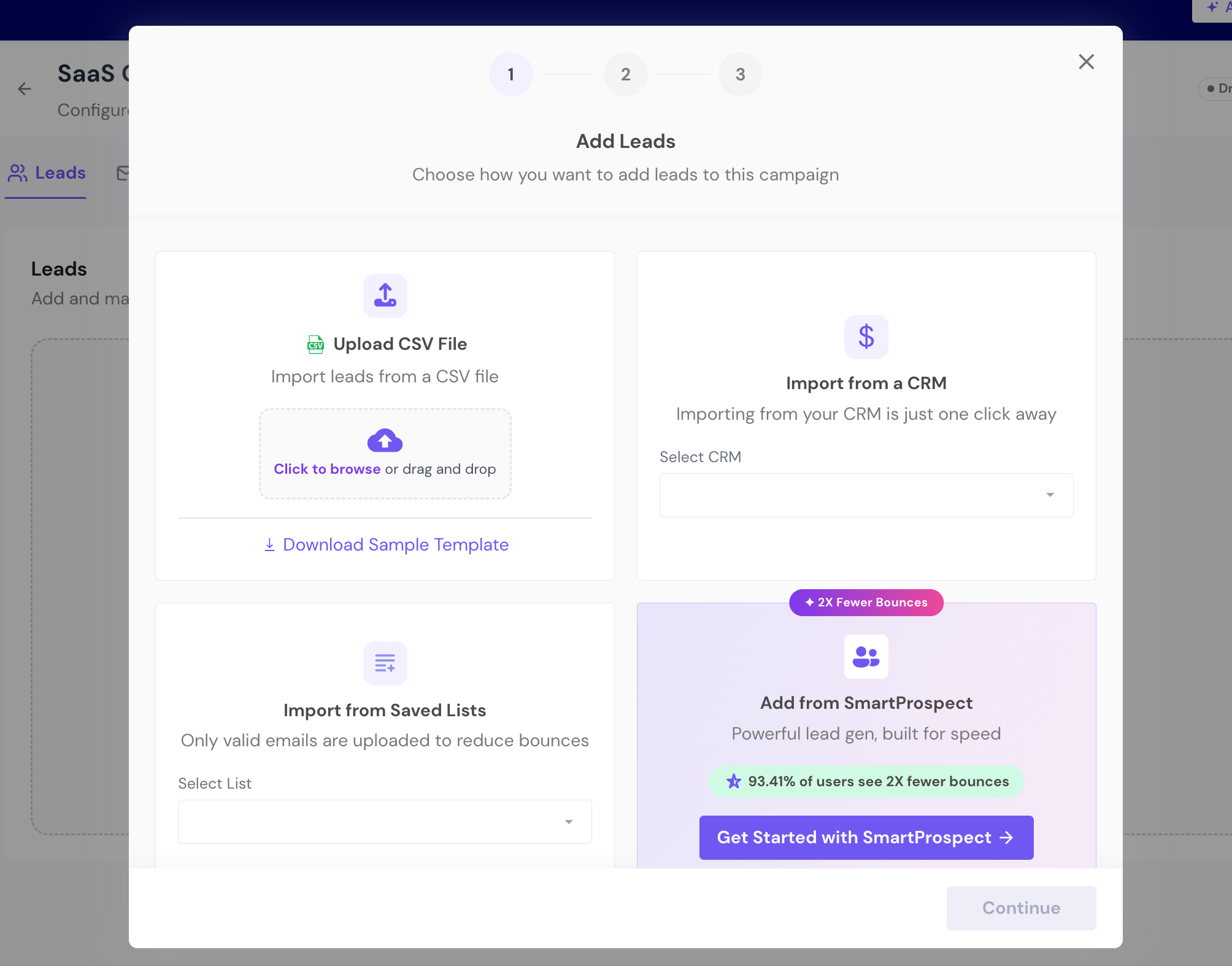This screenshot has height=966, width=1232.
Task: Go to step 2 in the wizard
Action: tap(625, 74)
